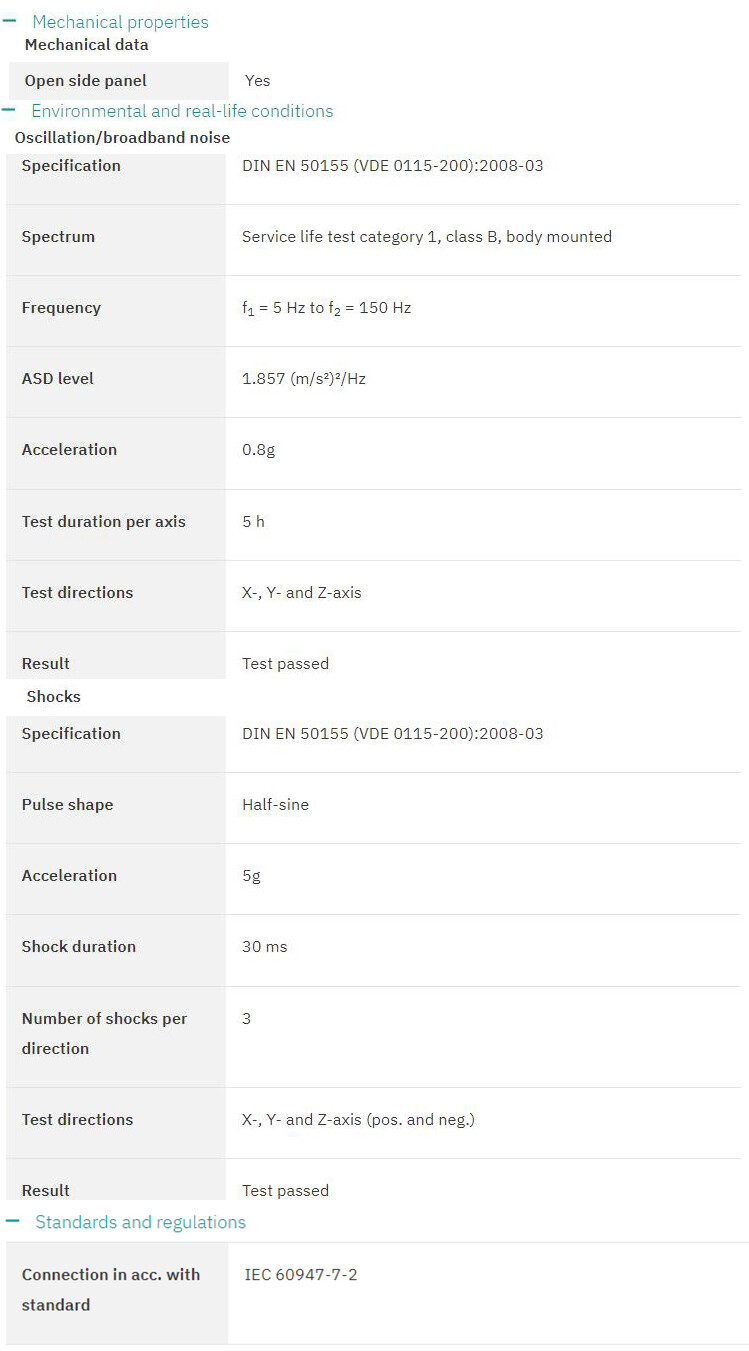This screenshot has height=1351, width=749.
Task: Click the 30 ms shock duration value
Action: coord(265,947)
